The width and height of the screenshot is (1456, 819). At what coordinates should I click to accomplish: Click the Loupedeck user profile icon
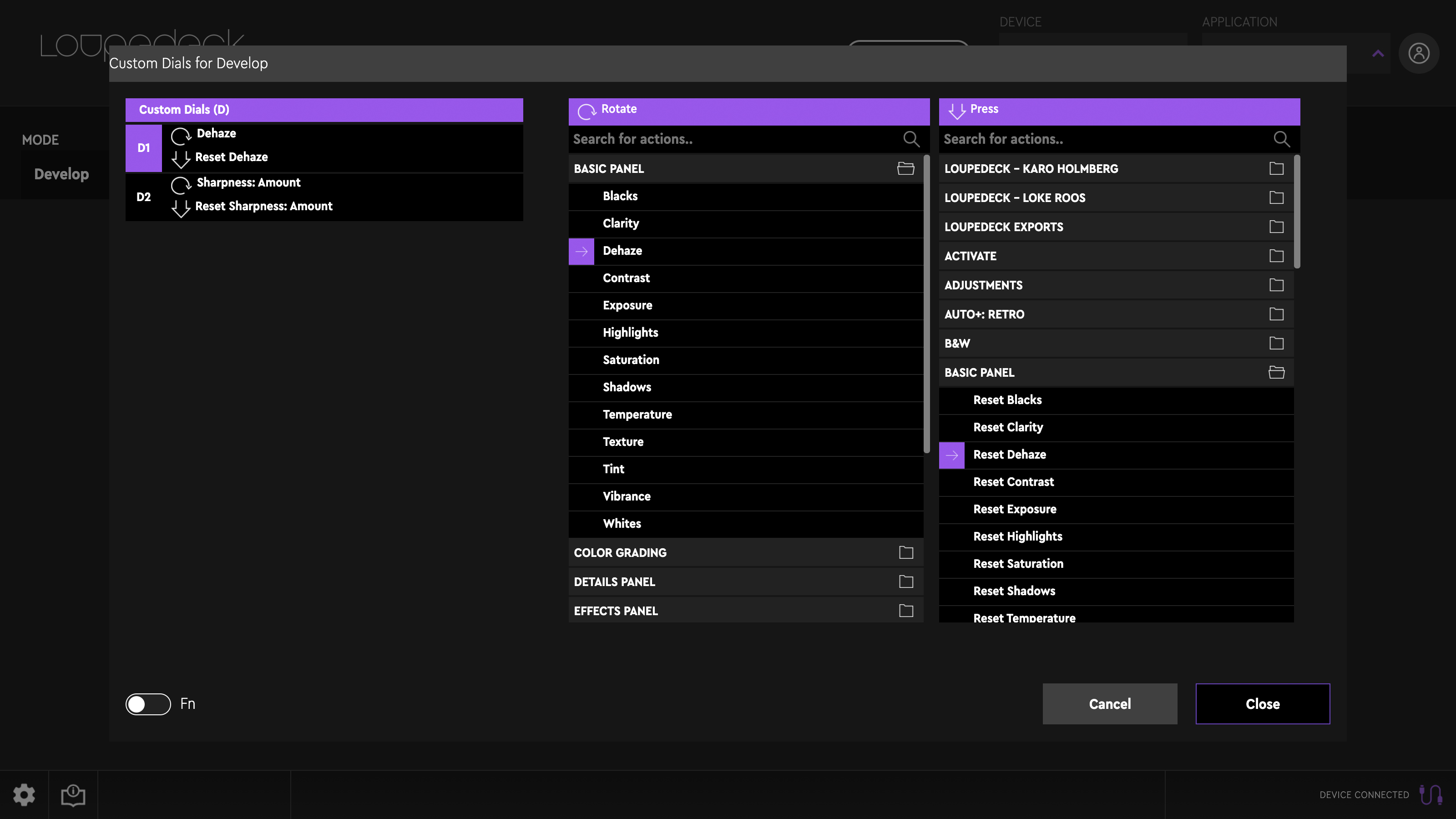tap(1419, 53)
